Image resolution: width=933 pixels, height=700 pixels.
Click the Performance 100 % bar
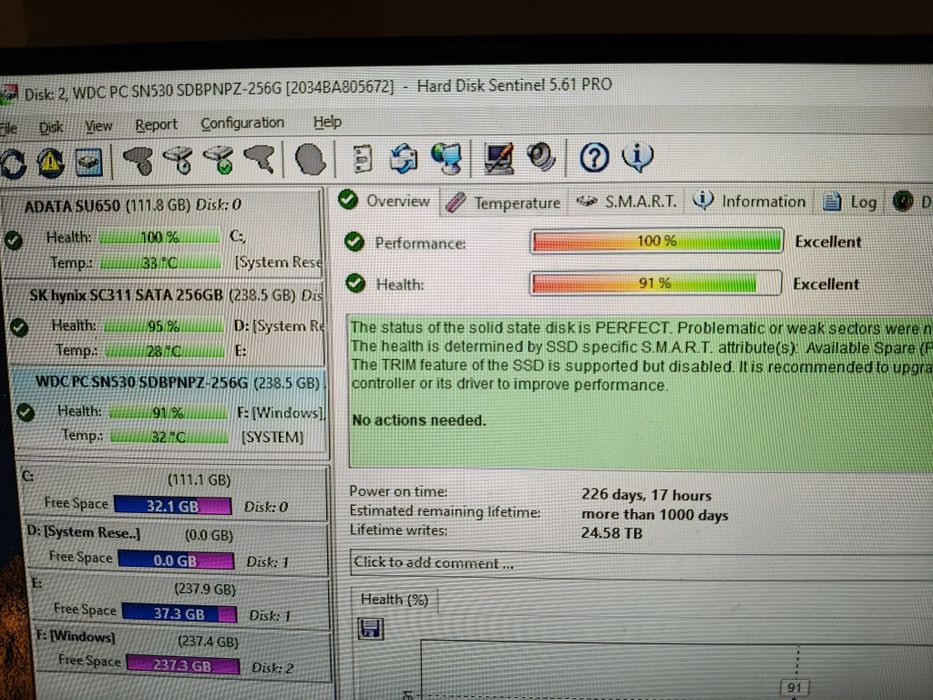(x=656, y=240)
